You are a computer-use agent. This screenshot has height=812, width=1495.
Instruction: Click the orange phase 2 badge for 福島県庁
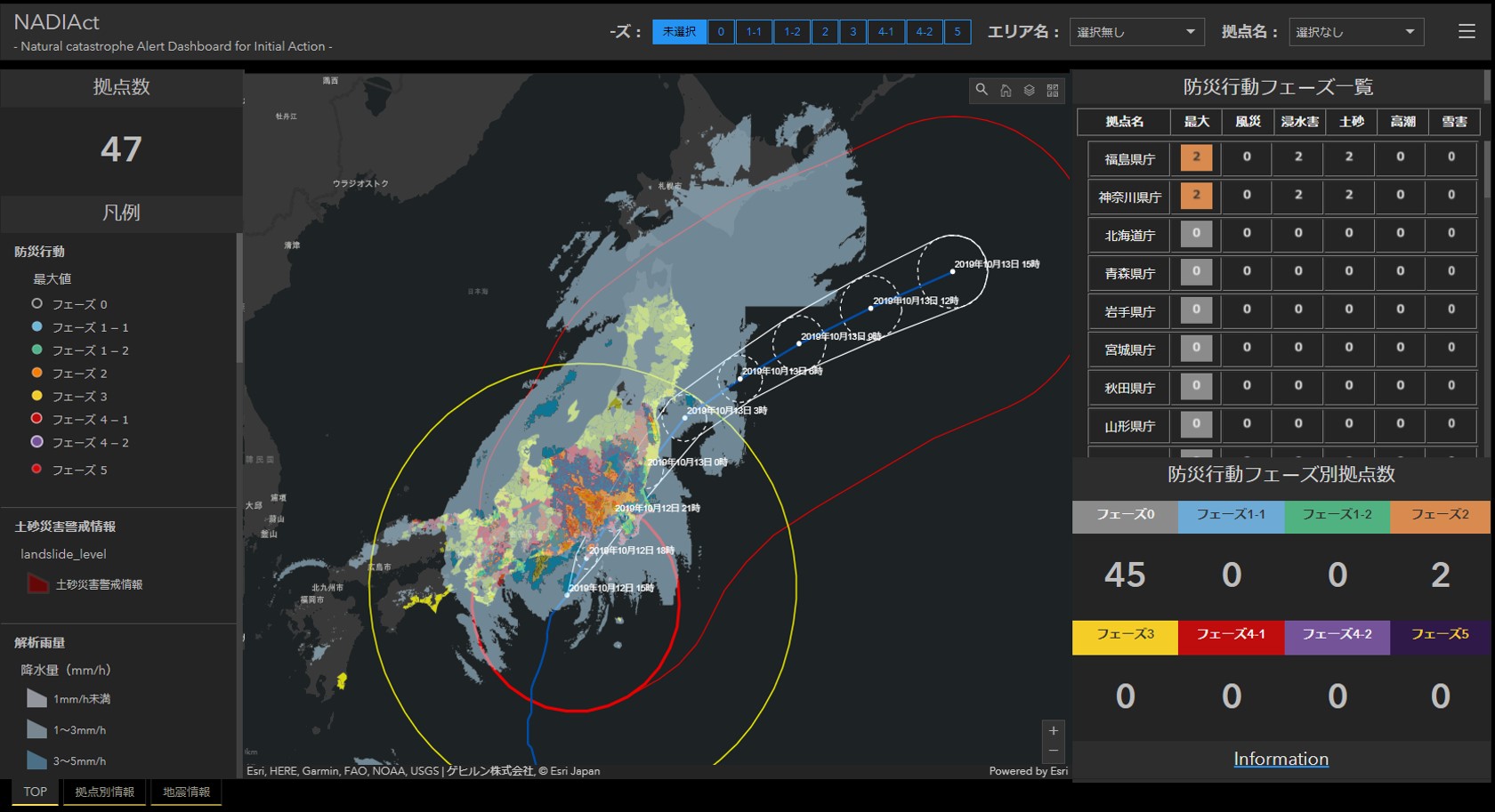click(1196, 157)
